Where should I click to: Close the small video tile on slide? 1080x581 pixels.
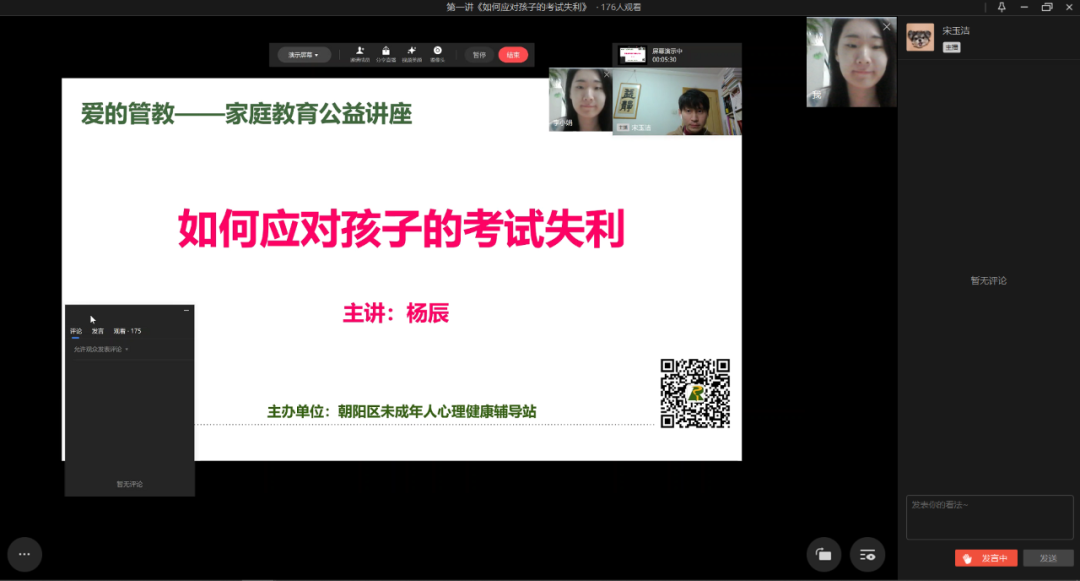click(605, 74)
